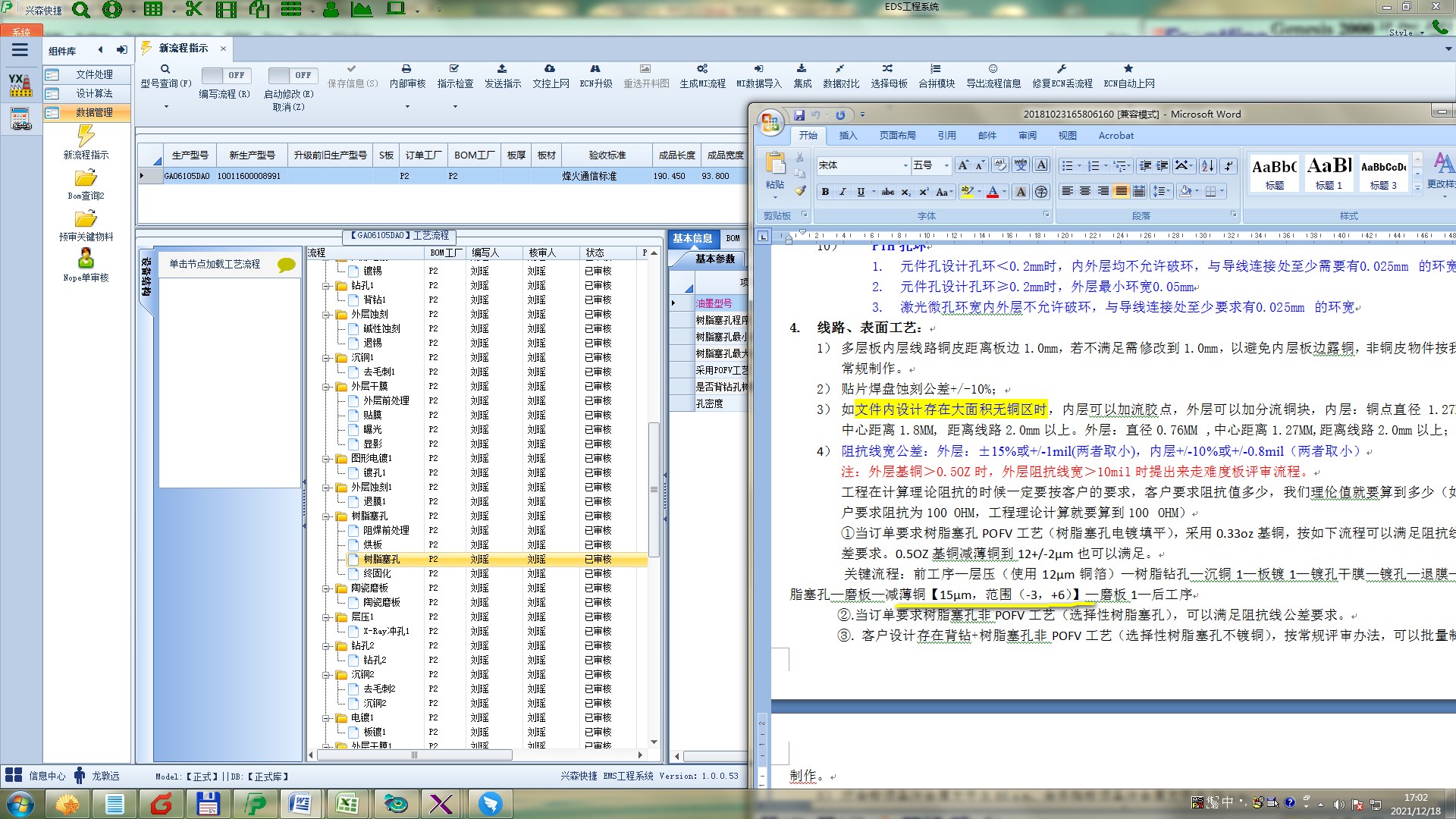The width and height of the screenshot is (1456, 819).
Task: Toggle Word's justify alignment button
Action: [x=1122, y=191]
